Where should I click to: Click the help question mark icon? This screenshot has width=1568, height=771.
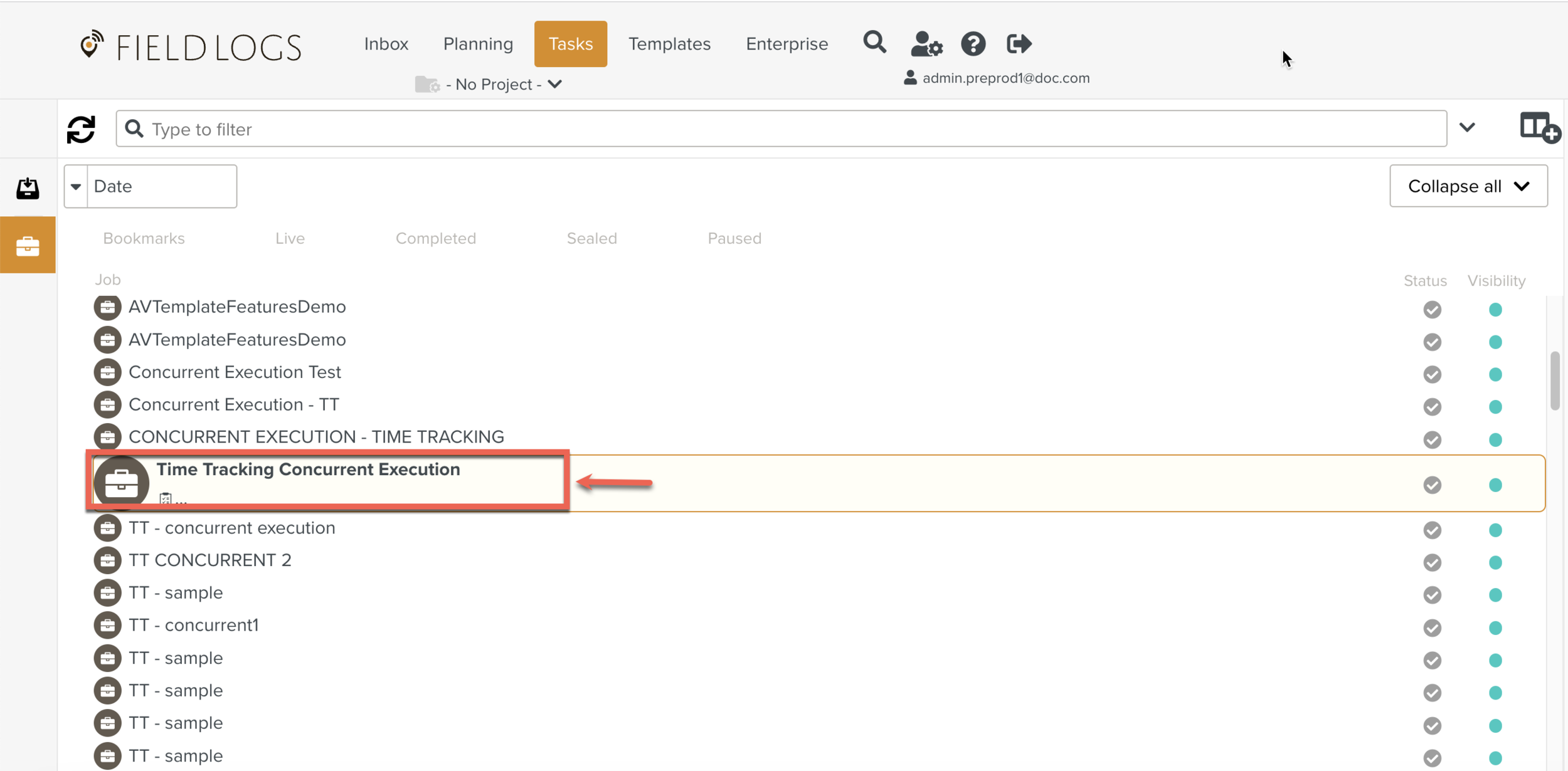pyautogui.click(x=973, y=44)
